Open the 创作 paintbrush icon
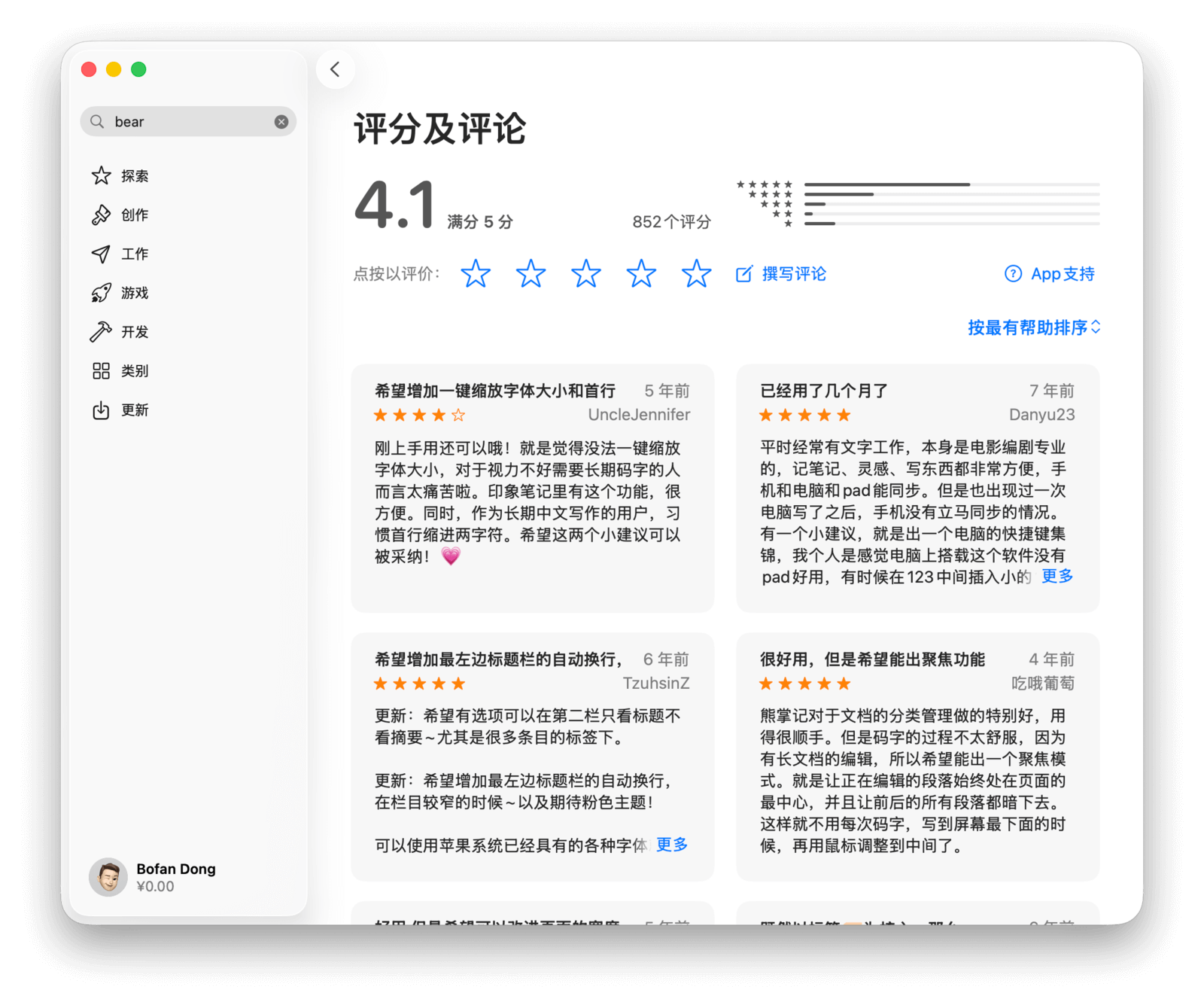This screenshot has width=1204, height=1005. pos(101,215)
